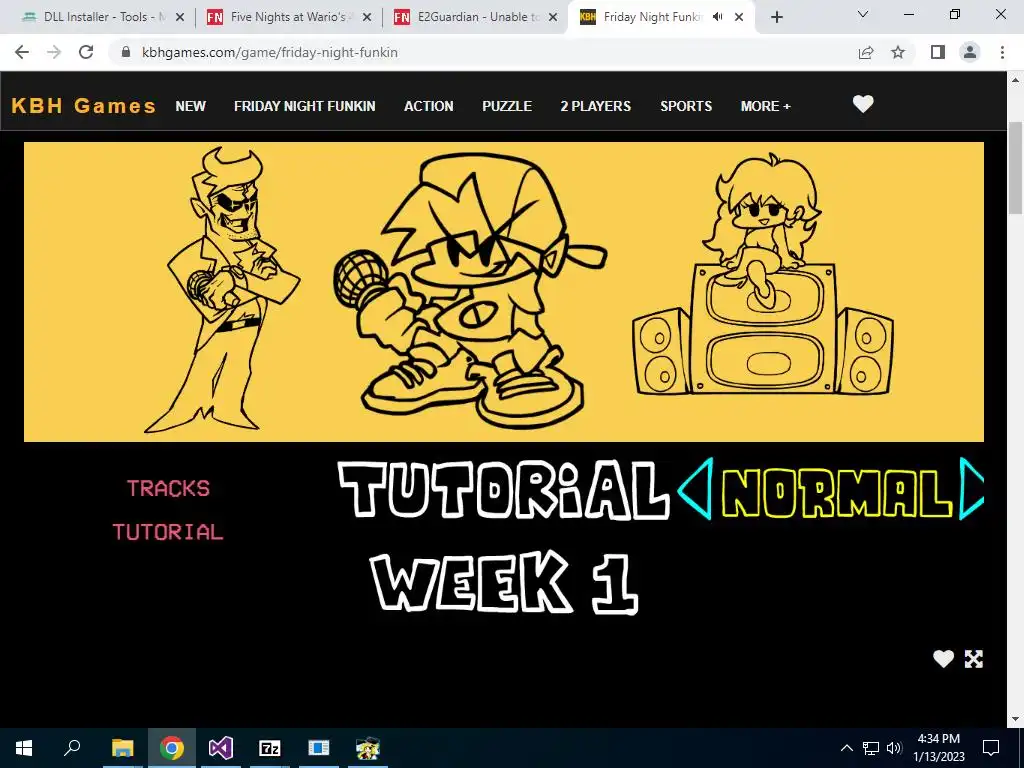1024x768 pixels.
Task: Open the 2 PLAYERS category
Action: 596,106
